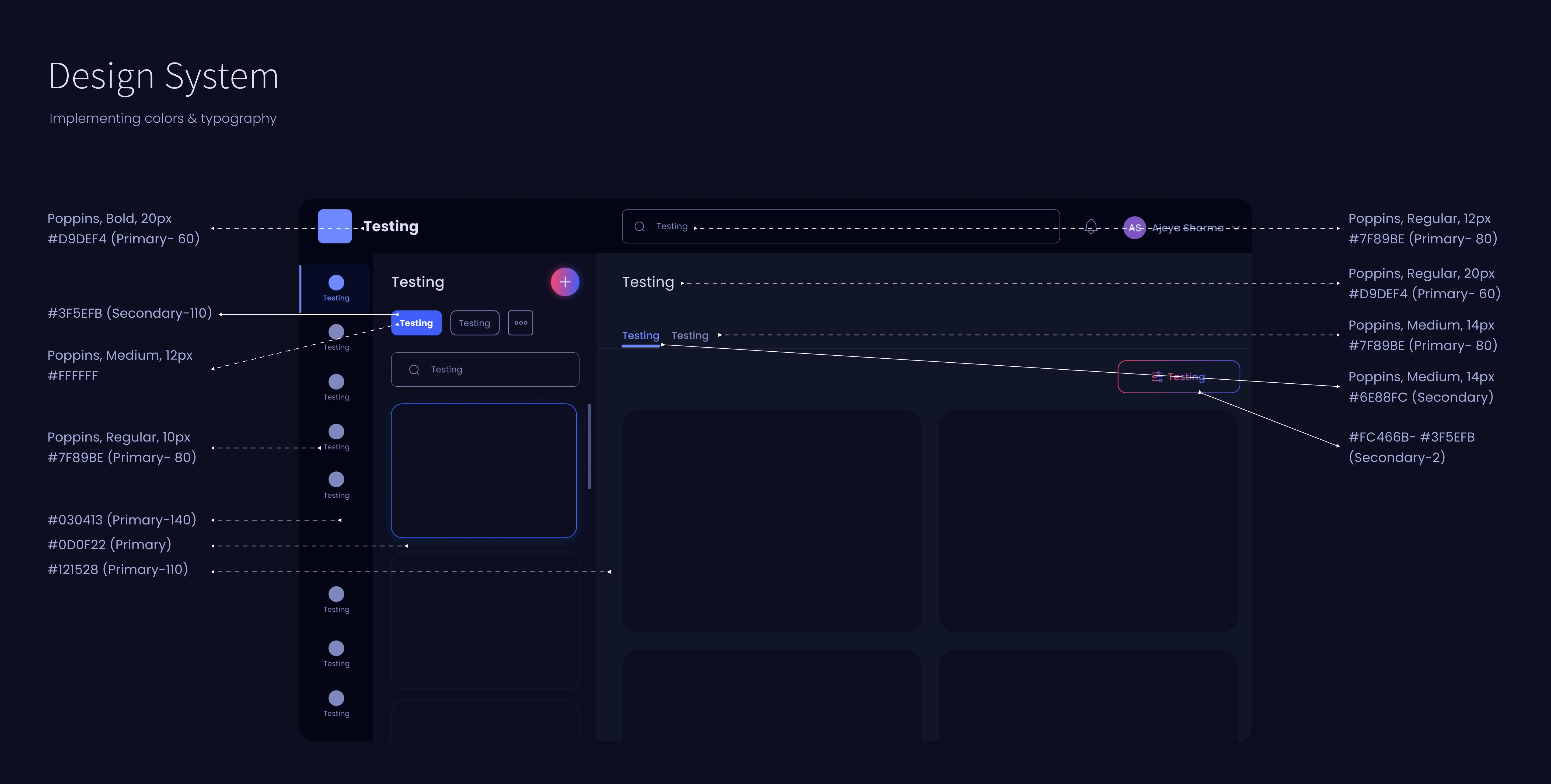Click the AS user avatar
Viewport: 1551px width, 784px height.
(1134, 227)
